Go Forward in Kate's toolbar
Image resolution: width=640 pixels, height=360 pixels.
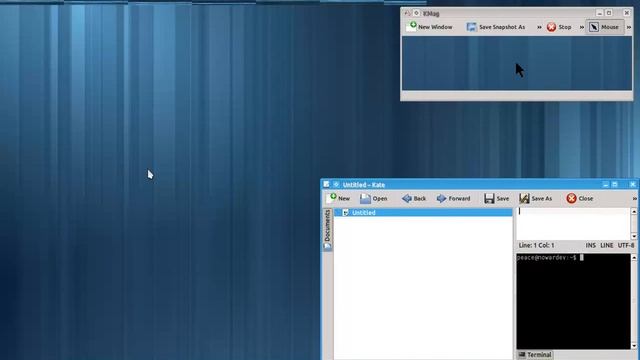click(453, 198)
